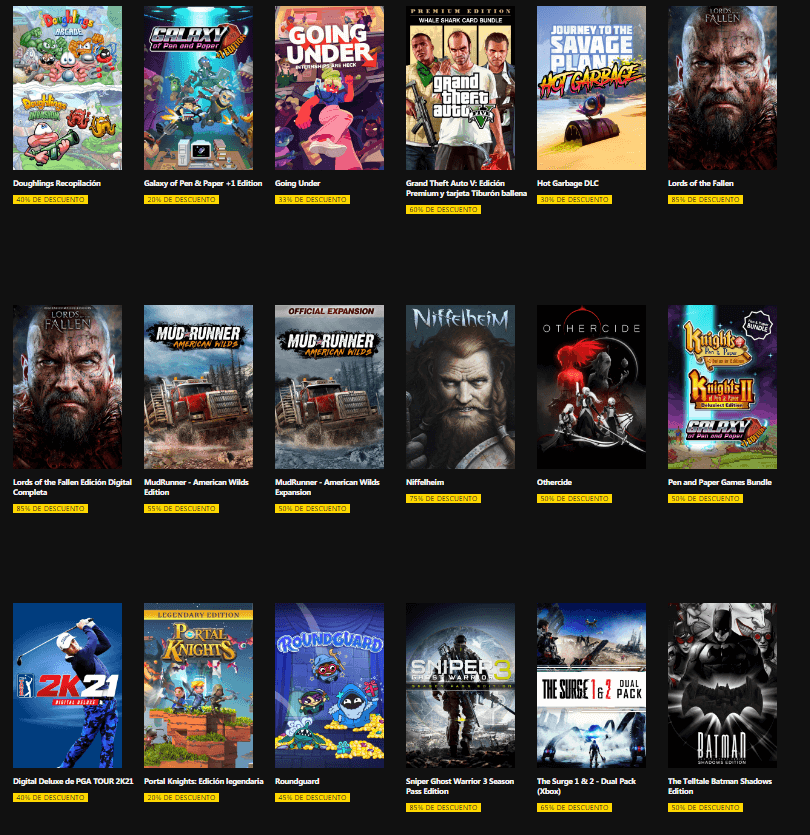Click the Grand Theft Auto V cover image
This screenshot has height=835, width=810.
point(460,88)
